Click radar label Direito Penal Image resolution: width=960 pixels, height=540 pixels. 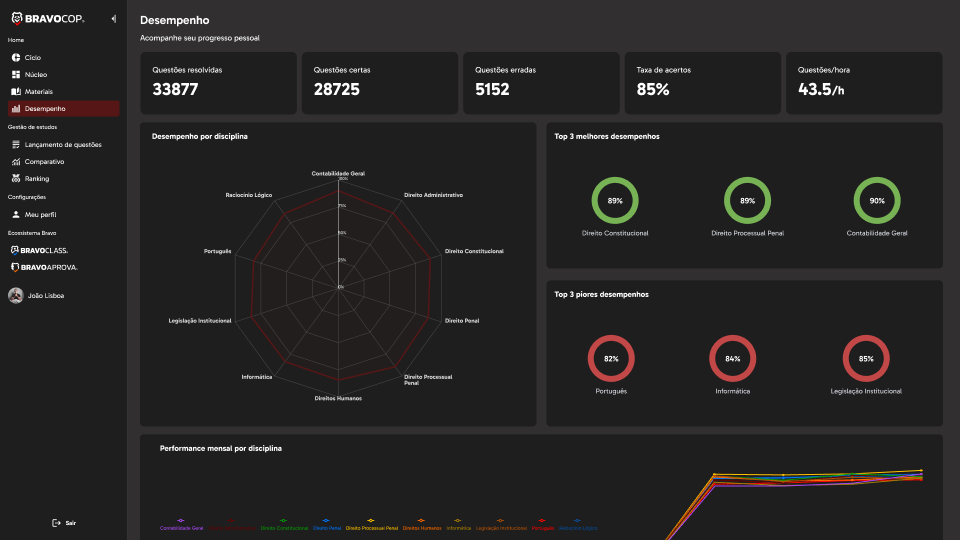(462, 320)
